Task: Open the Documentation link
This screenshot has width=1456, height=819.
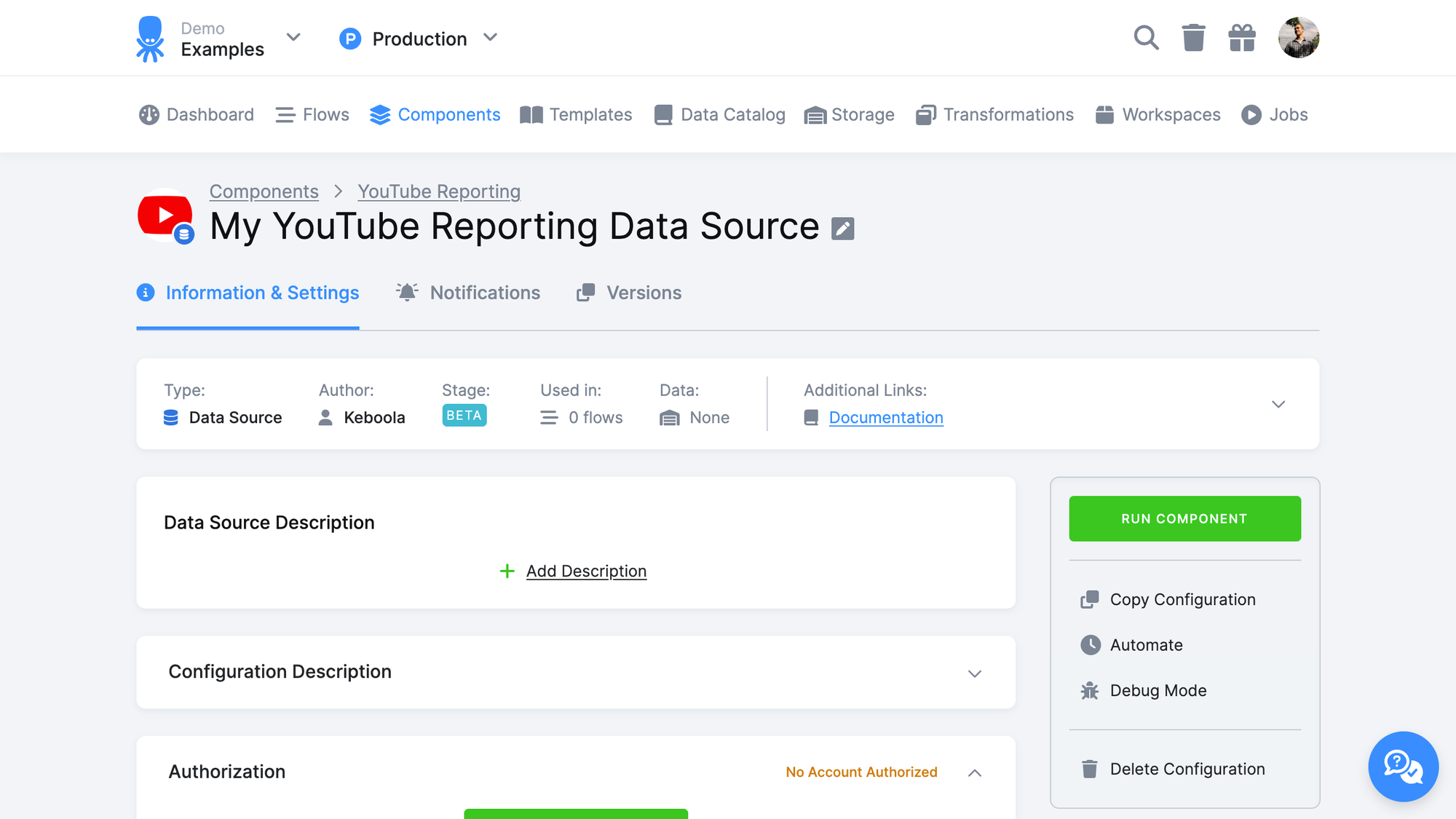Action: coord(885,417)
